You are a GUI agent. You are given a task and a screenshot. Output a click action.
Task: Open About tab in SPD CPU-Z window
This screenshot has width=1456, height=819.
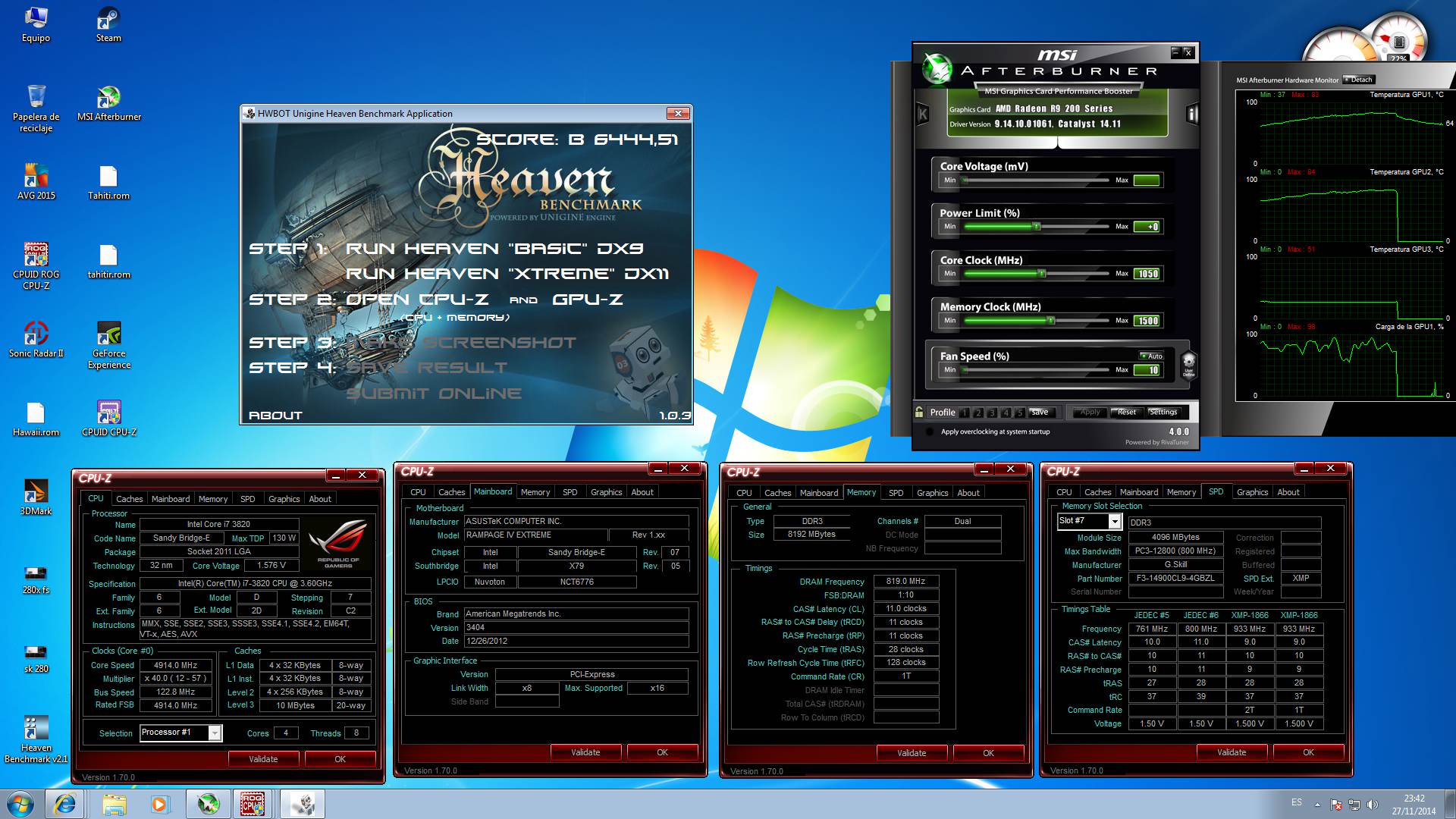1288,492
